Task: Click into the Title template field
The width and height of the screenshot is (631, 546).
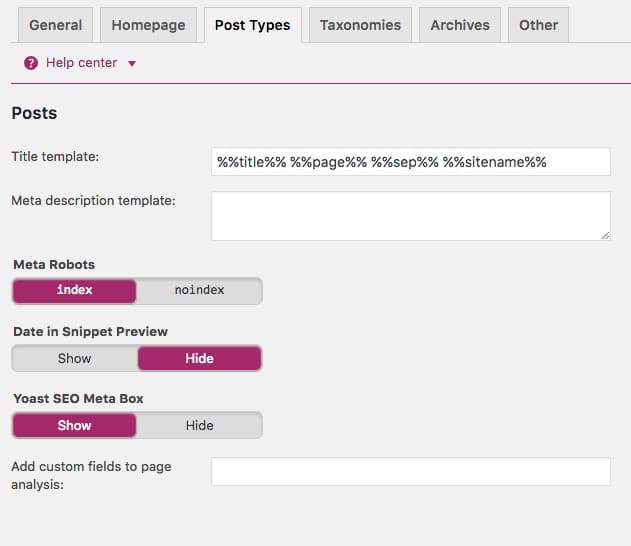Action: point(410,162)
